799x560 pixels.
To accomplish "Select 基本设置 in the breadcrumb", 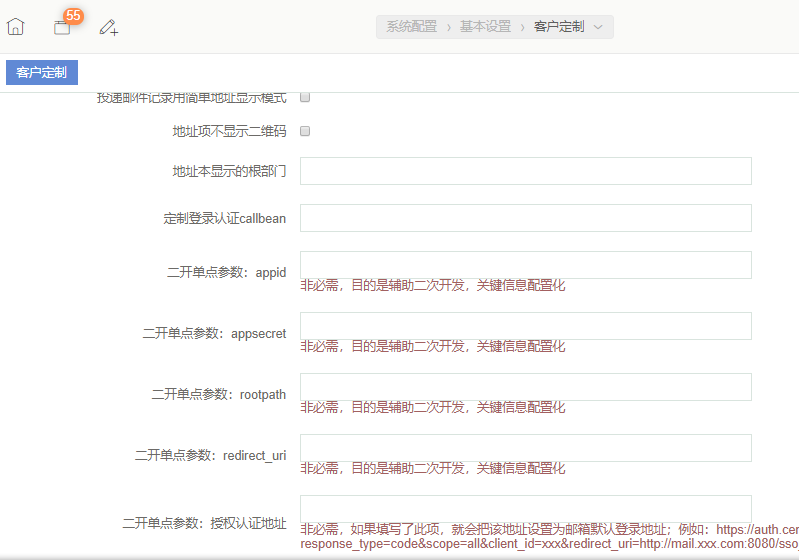I will click(x=485, y=27).
